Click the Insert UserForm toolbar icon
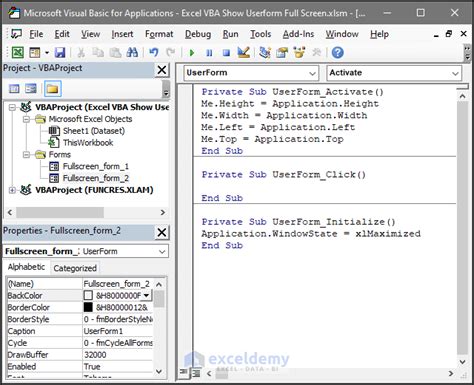Screen dimensions: 474x385 [35, 52]
